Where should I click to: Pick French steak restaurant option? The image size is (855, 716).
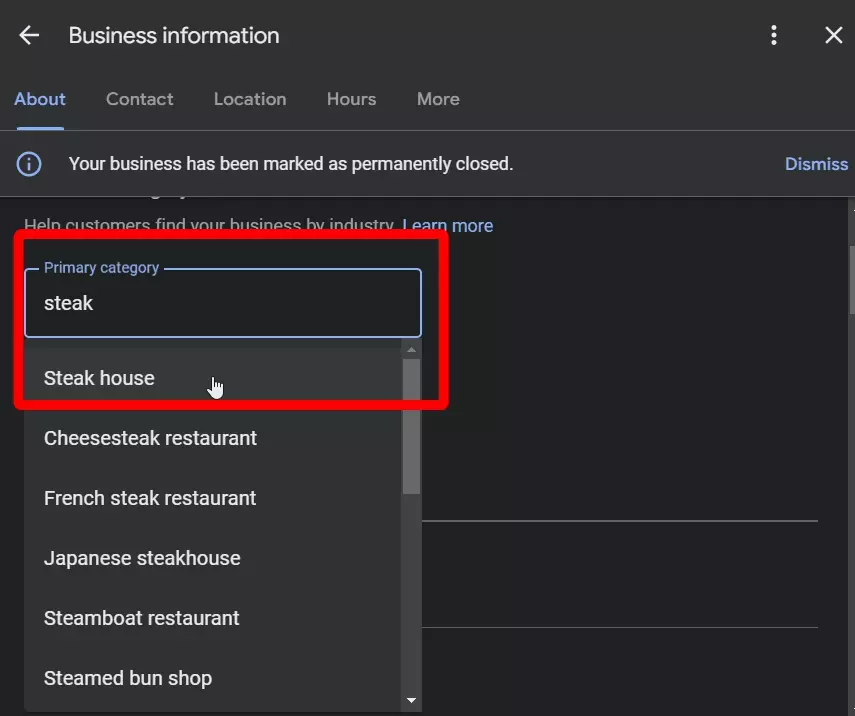click(150, 498)
